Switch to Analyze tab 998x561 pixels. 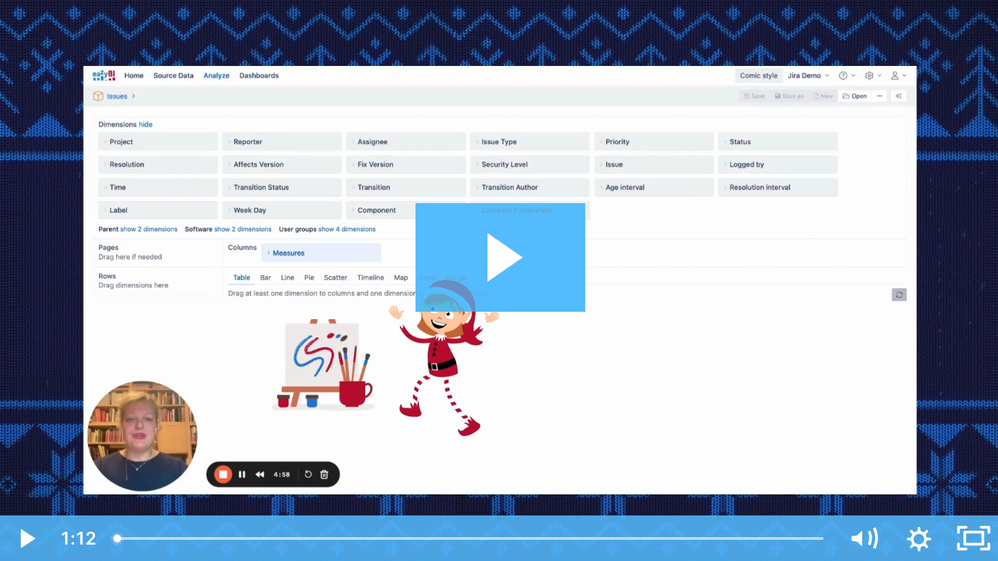pos(216,75)
